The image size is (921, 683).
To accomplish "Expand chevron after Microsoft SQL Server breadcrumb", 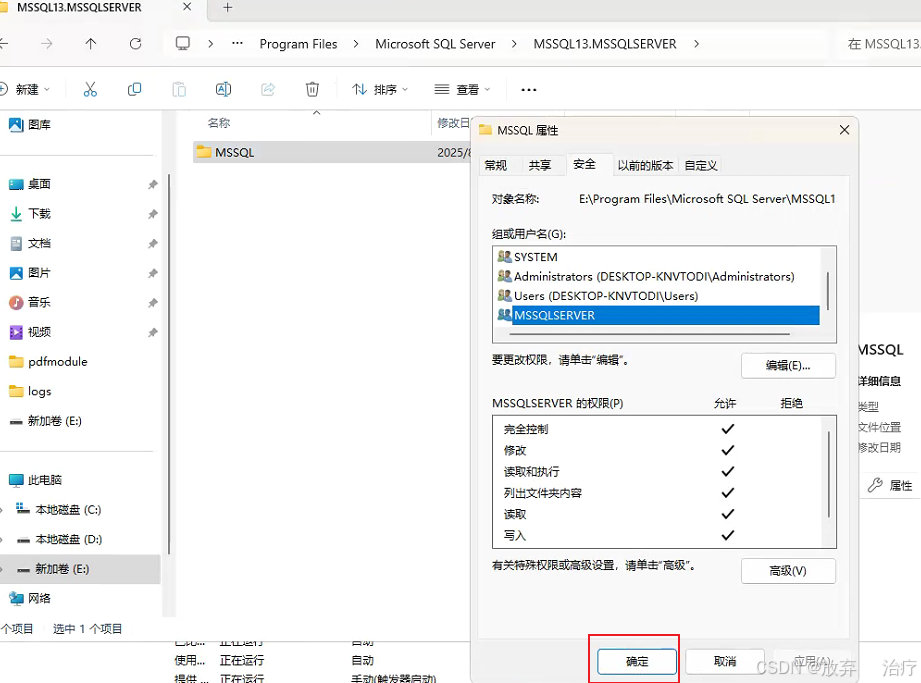I will tap(514, 44).
